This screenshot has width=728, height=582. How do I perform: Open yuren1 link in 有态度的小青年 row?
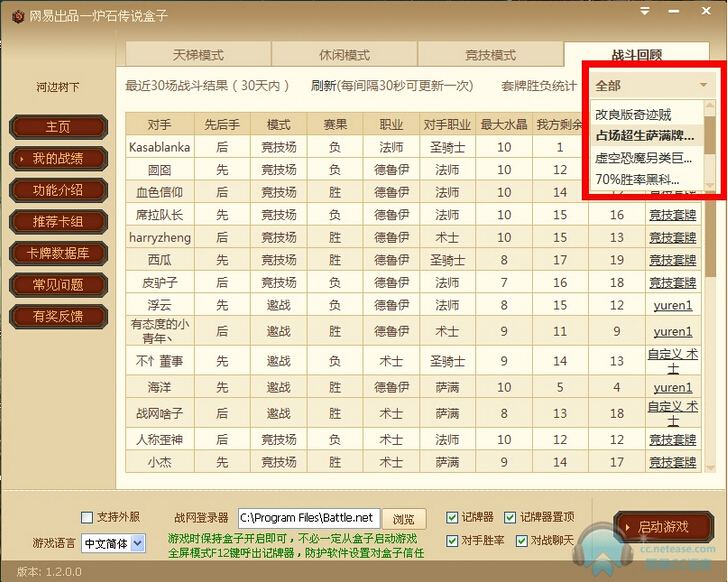pos(673,331)
